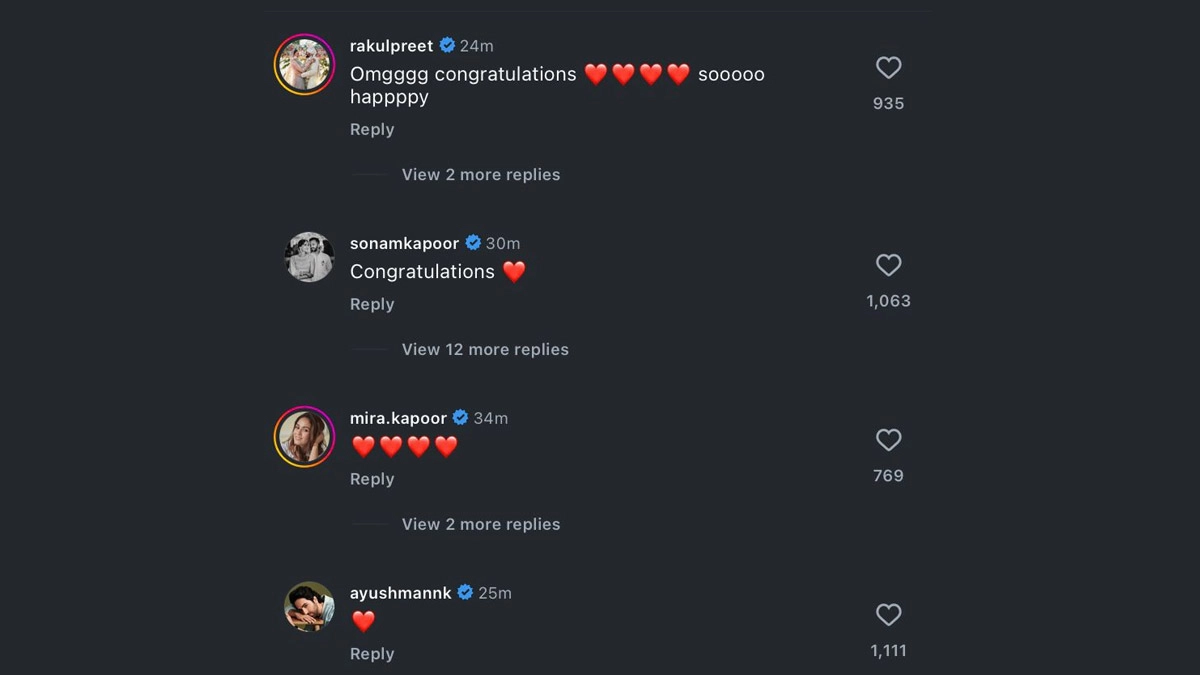1200x675 pixels.
Task: Tap heart on ayushmannk's comment
Action: coord(888,615)
